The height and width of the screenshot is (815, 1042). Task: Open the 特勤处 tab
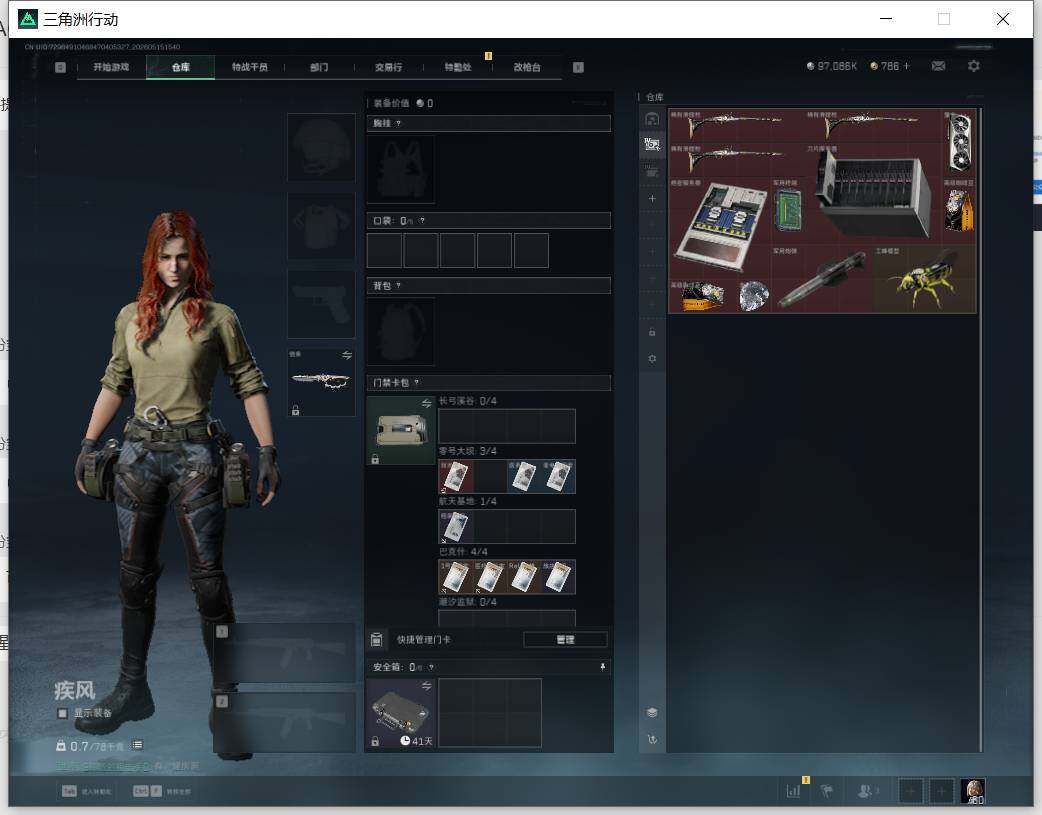[x=458, y=67]
